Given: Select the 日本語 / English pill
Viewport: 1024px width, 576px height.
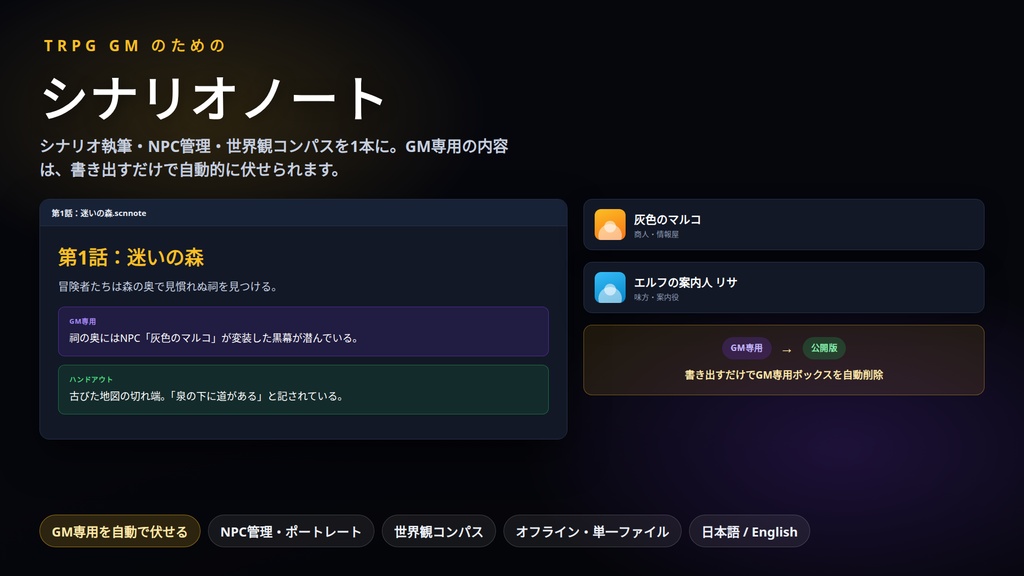Looking at the screenshot, I should tap(749, 532).
